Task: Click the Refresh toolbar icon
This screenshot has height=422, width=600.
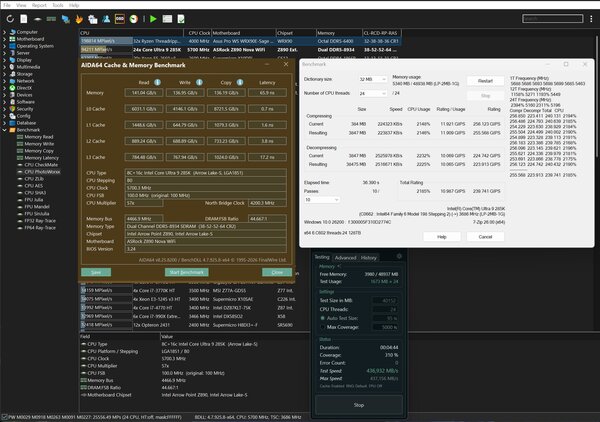Action: pyautogui.click(x=10, y=19)
